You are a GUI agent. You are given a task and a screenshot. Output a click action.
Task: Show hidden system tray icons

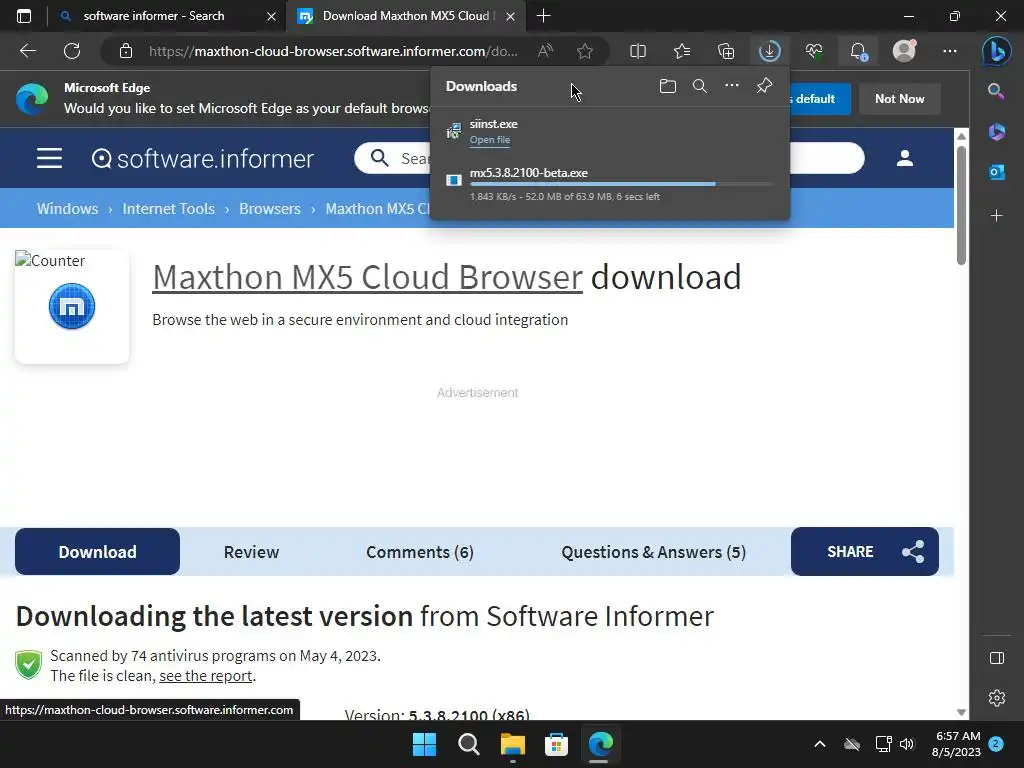pos(820,744)
